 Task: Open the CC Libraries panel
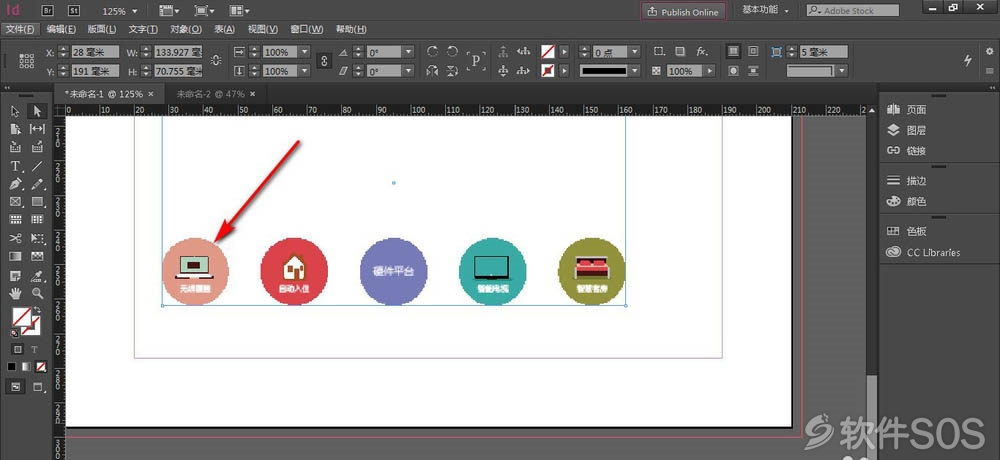point(923,252)
